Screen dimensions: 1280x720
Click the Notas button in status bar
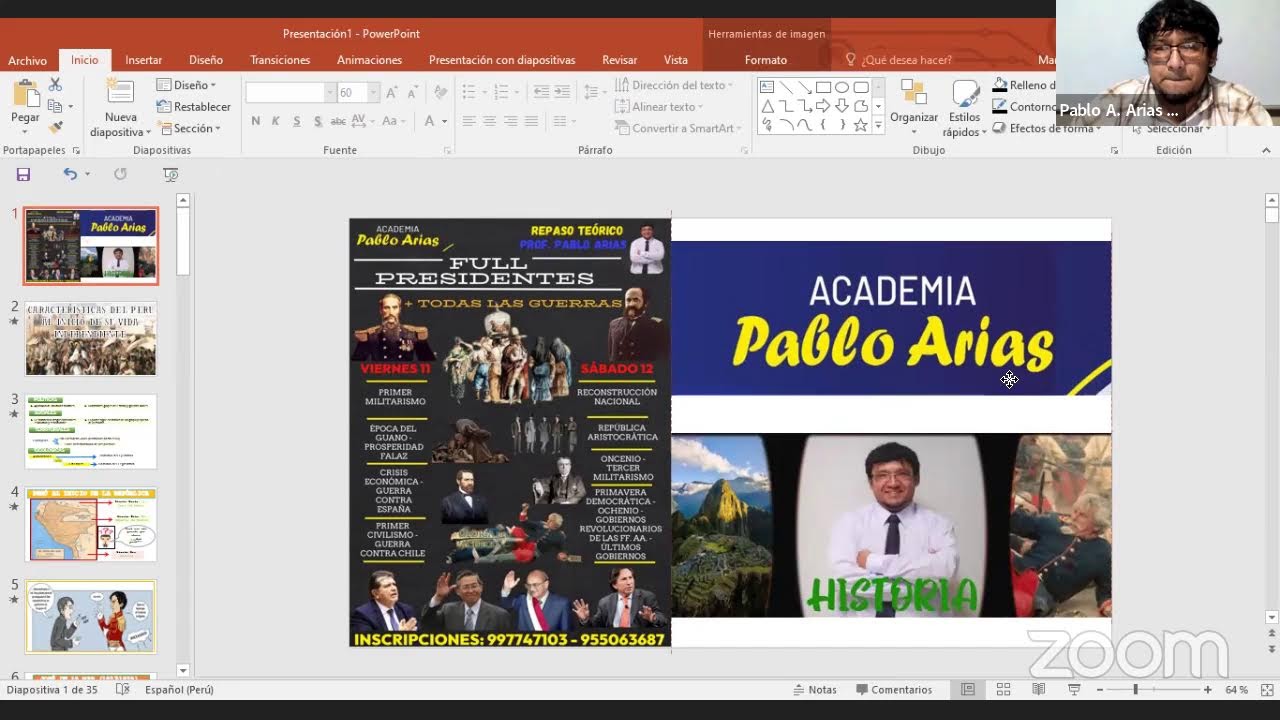815,690
